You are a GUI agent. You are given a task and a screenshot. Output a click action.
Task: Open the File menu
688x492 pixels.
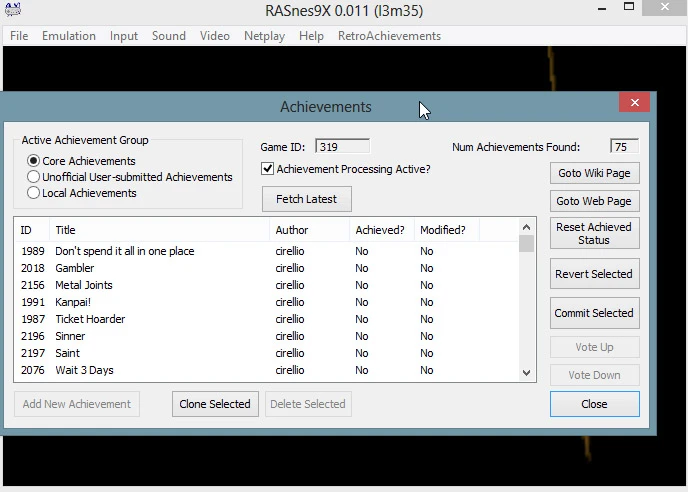tap(19, 36)
